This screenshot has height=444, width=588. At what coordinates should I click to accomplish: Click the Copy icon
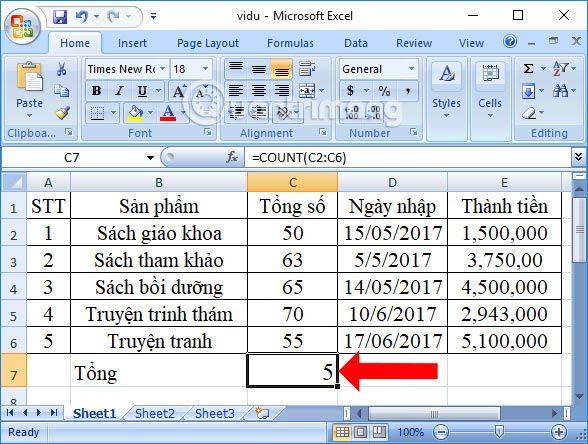[62, 90]
